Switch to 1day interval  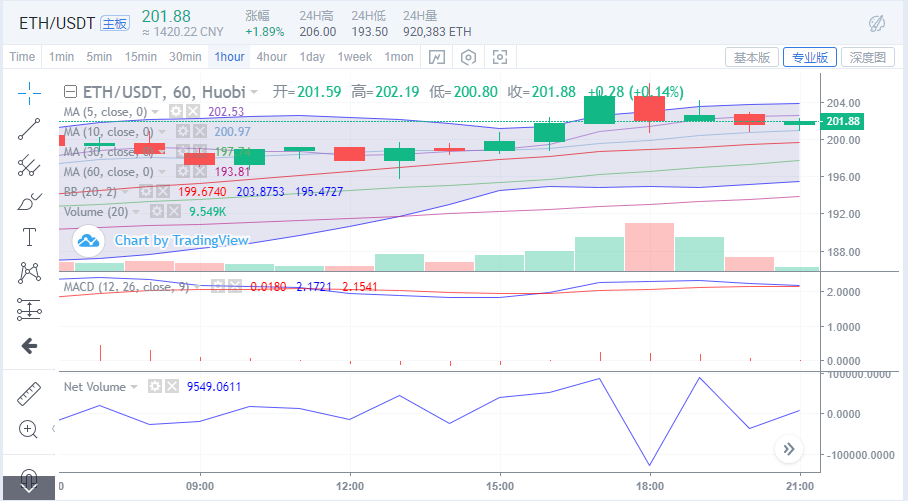coord(312,57)
